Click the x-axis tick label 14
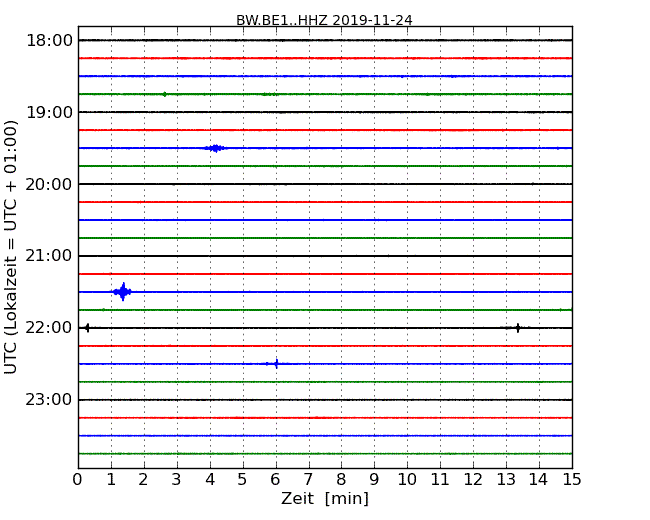Image resolution: width=650 pixels, height=520 pixels. tap(538, 480)
